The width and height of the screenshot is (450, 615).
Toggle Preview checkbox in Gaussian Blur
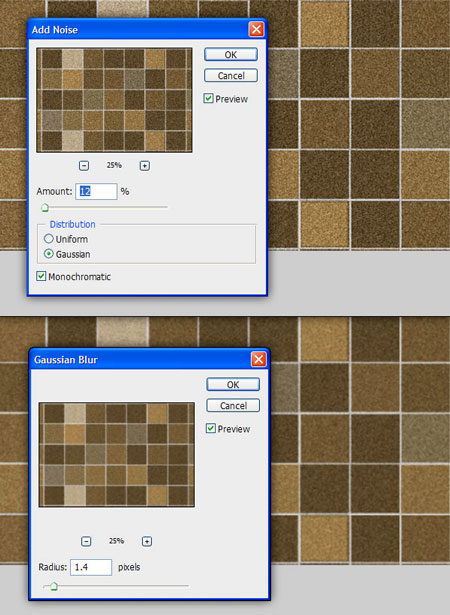[211, 428]
